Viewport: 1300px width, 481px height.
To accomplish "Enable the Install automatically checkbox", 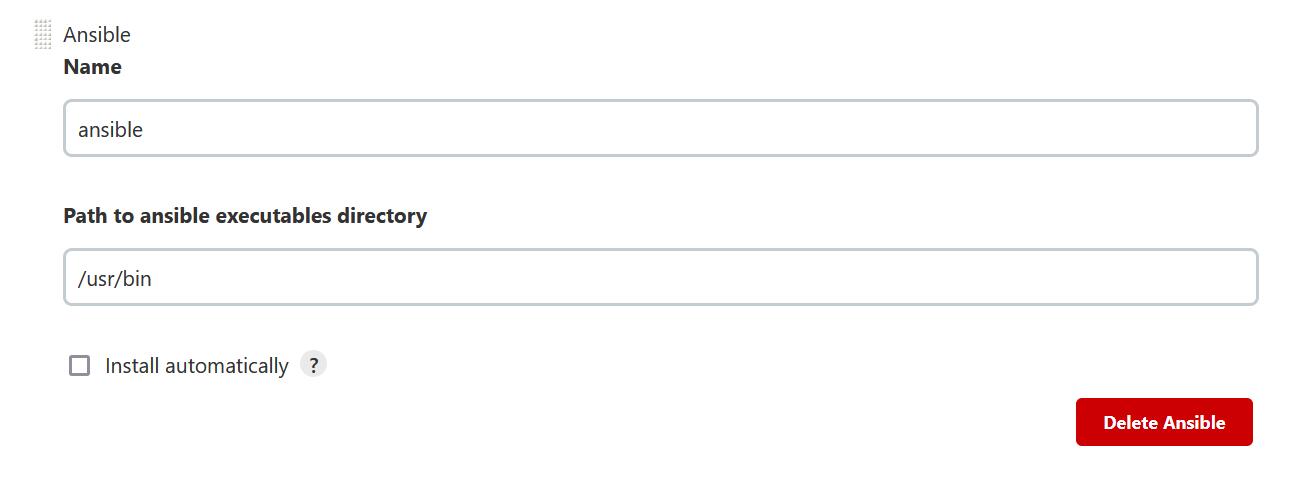I will point(79,365).
